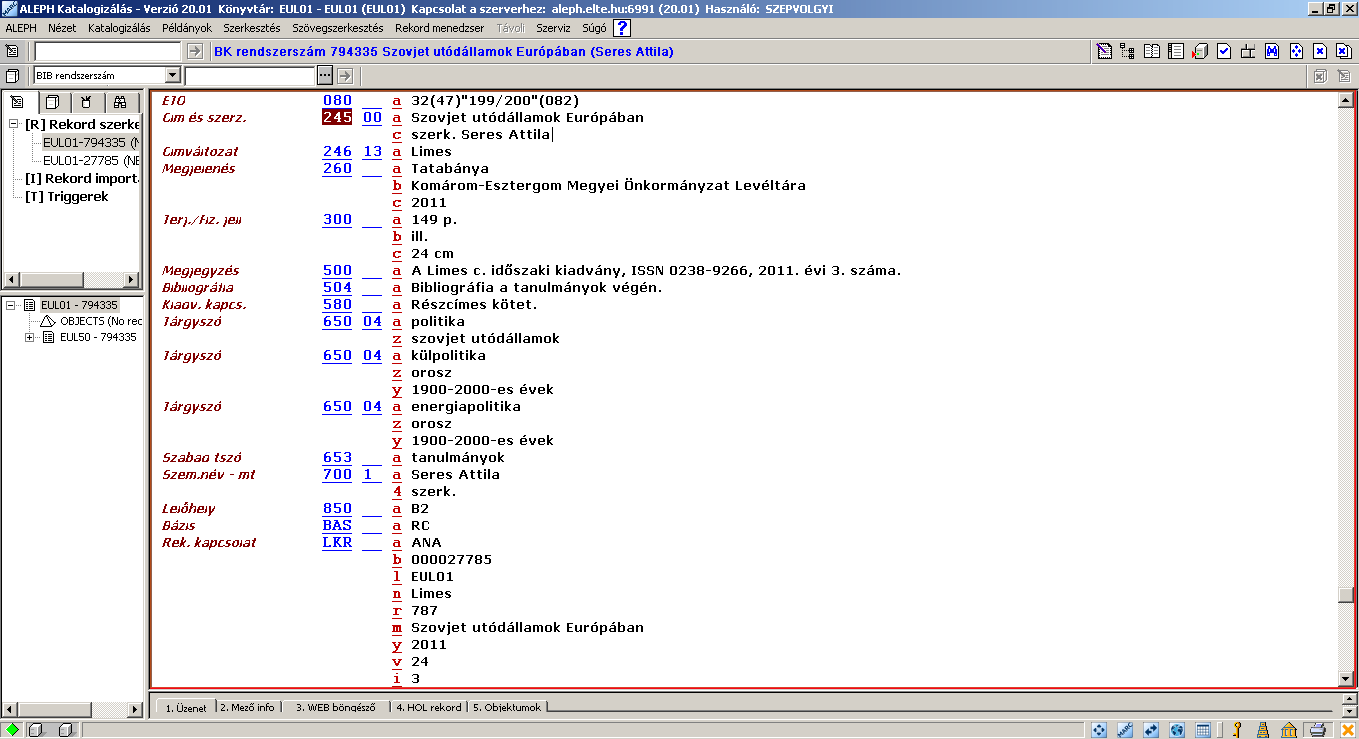Open the ALEPH menu
The height and width of the screenshot is (739, 1359).
click(x=21, y=28)
